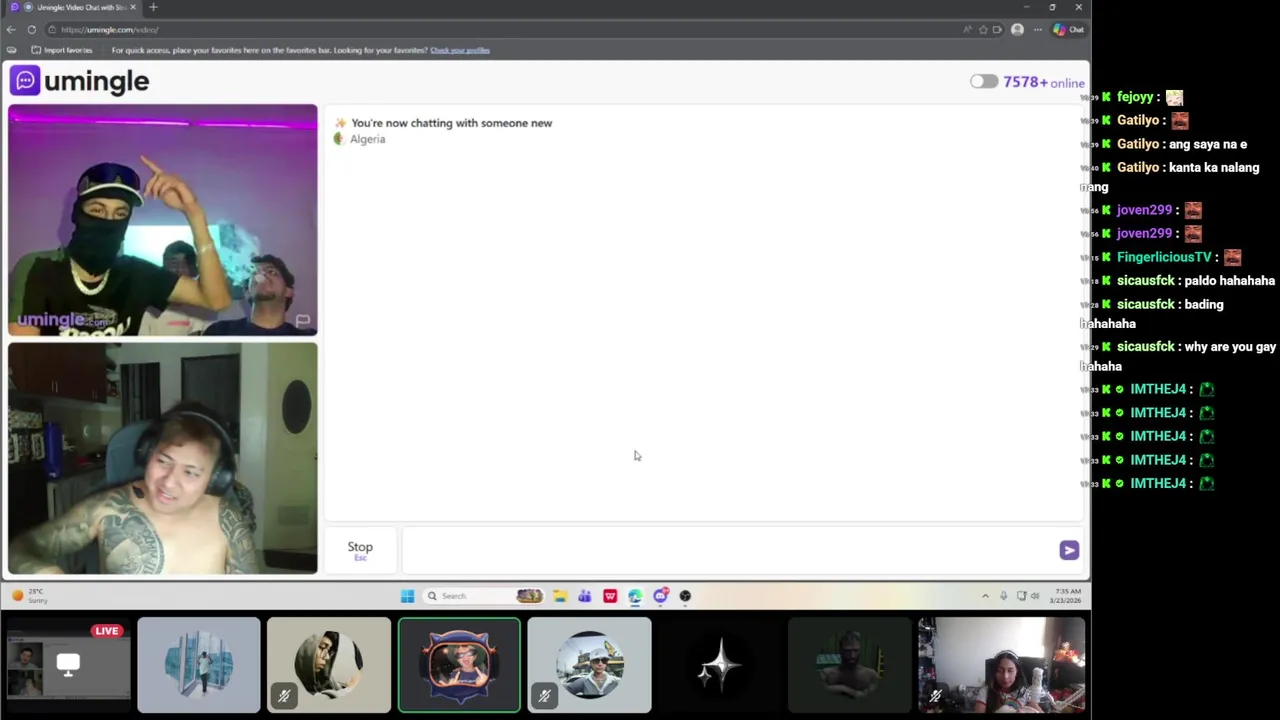Select the participant tile with blue building avatar
The width and height of the screenshot is (1280, 720).
tap(199, 665)
